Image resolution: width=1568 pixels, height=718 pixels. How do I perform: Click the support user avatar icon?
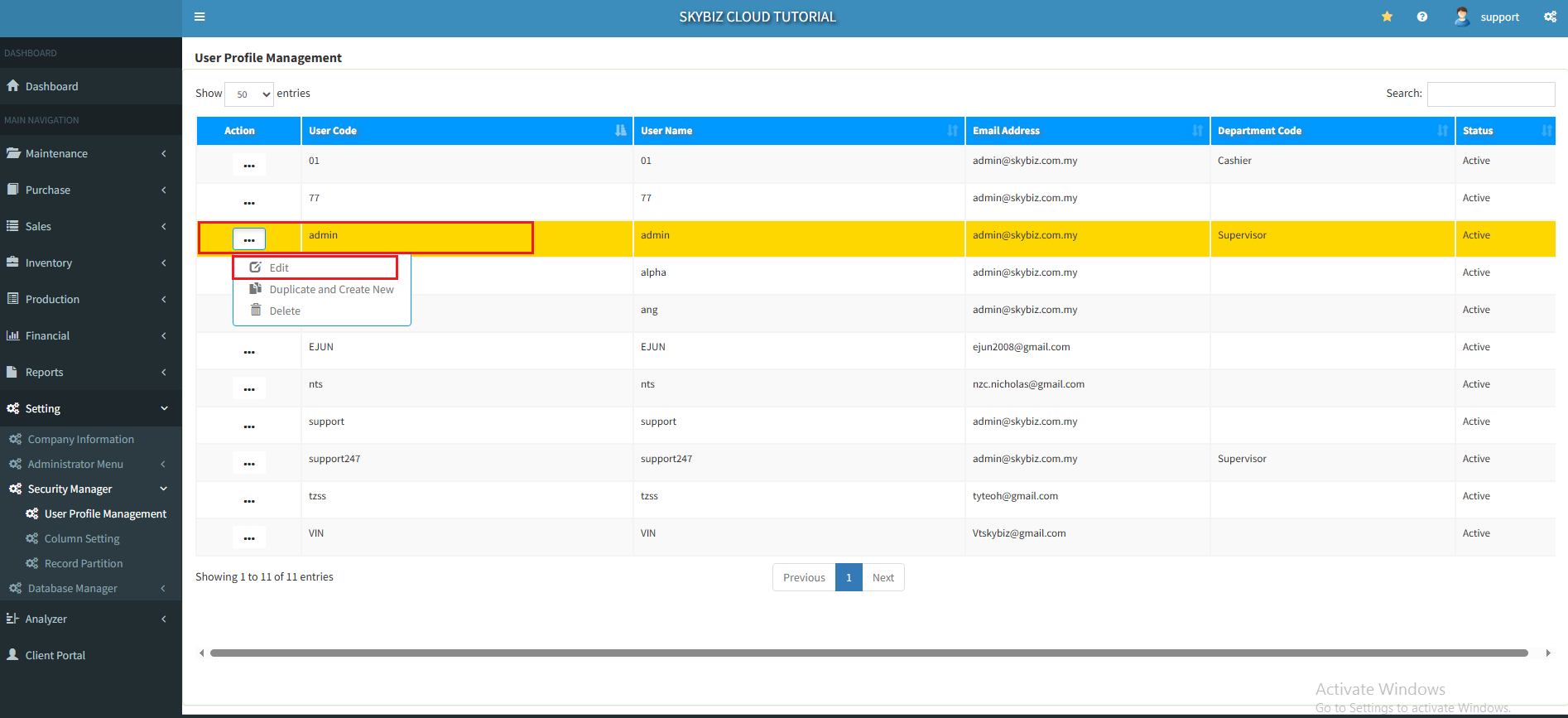pyautogui.click(x=1462, y=17)
